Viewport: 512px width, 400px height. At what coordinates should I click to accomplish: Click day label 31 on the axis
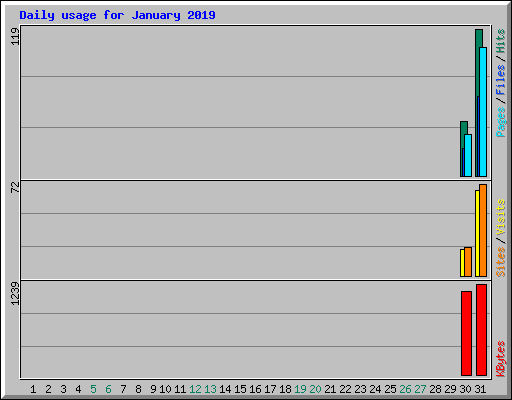(480, 389)
